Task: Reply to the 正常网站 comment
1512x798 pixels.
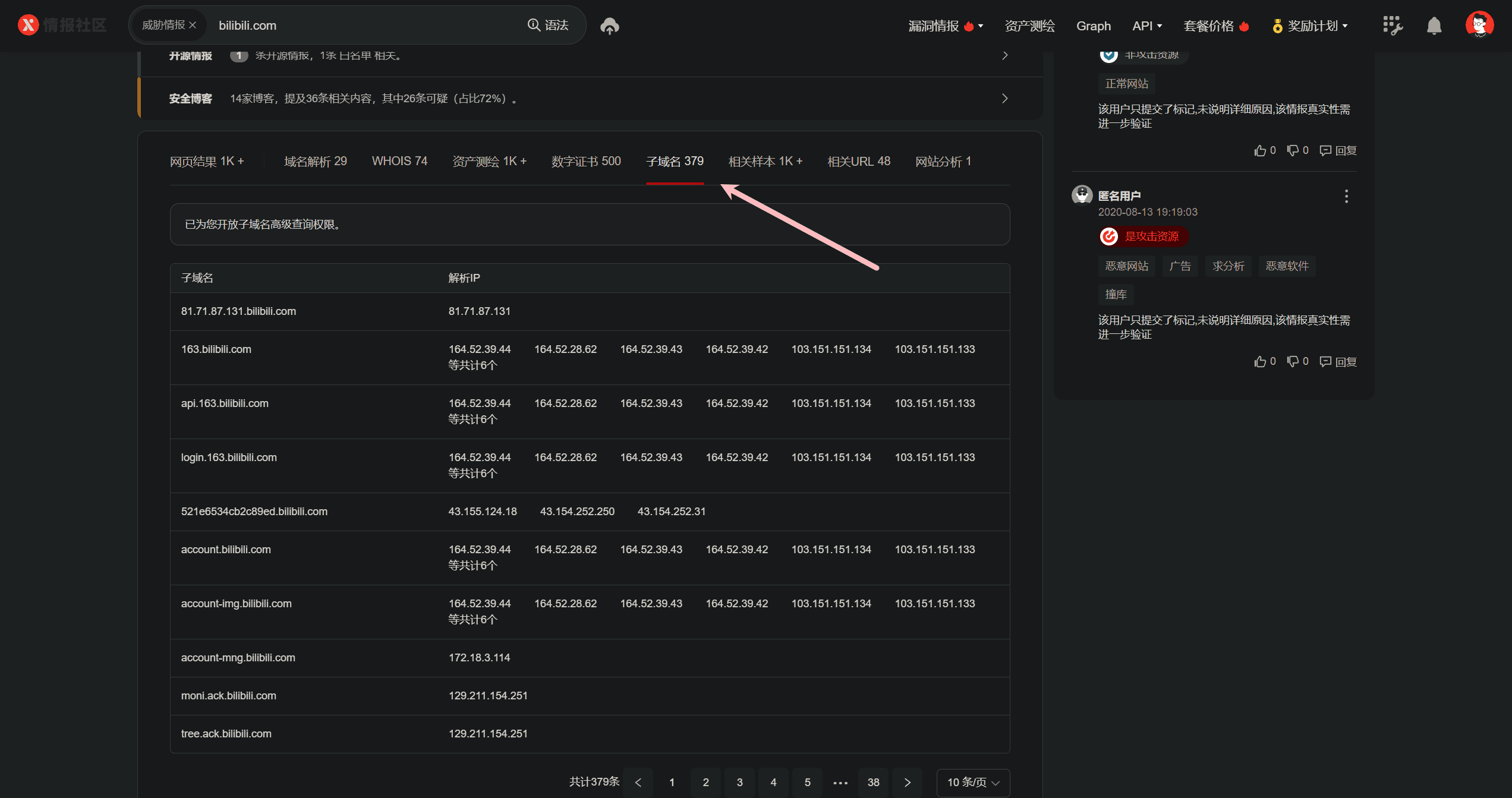Action: 1338,150
